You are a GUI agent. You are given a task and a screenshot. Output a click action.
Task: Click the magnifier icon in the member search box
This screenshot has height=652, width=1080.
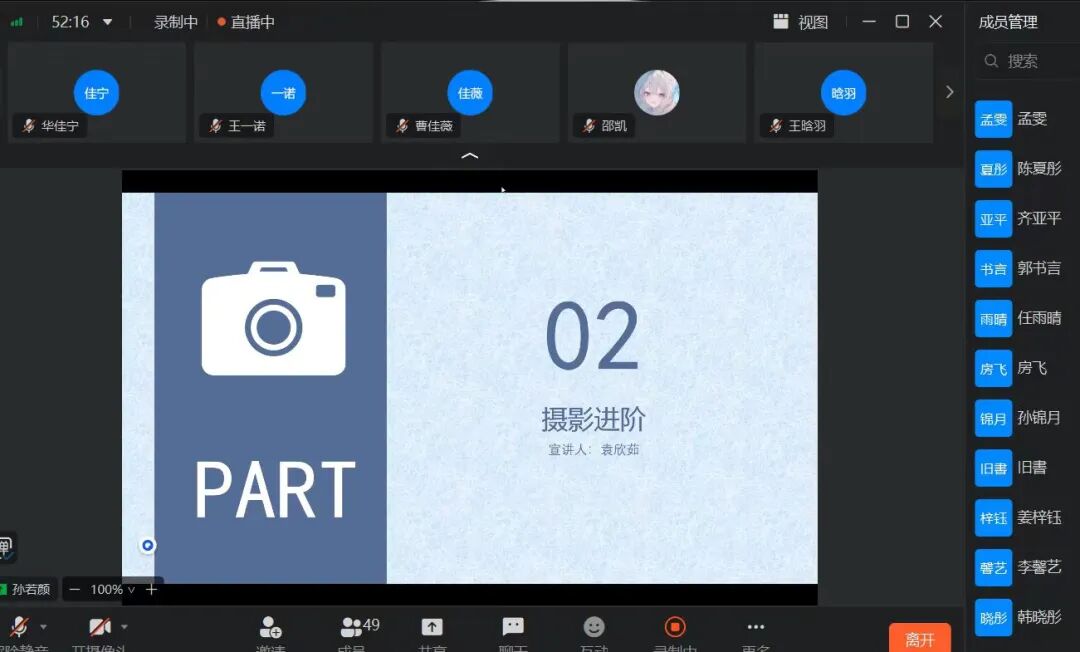pos(991,61)
